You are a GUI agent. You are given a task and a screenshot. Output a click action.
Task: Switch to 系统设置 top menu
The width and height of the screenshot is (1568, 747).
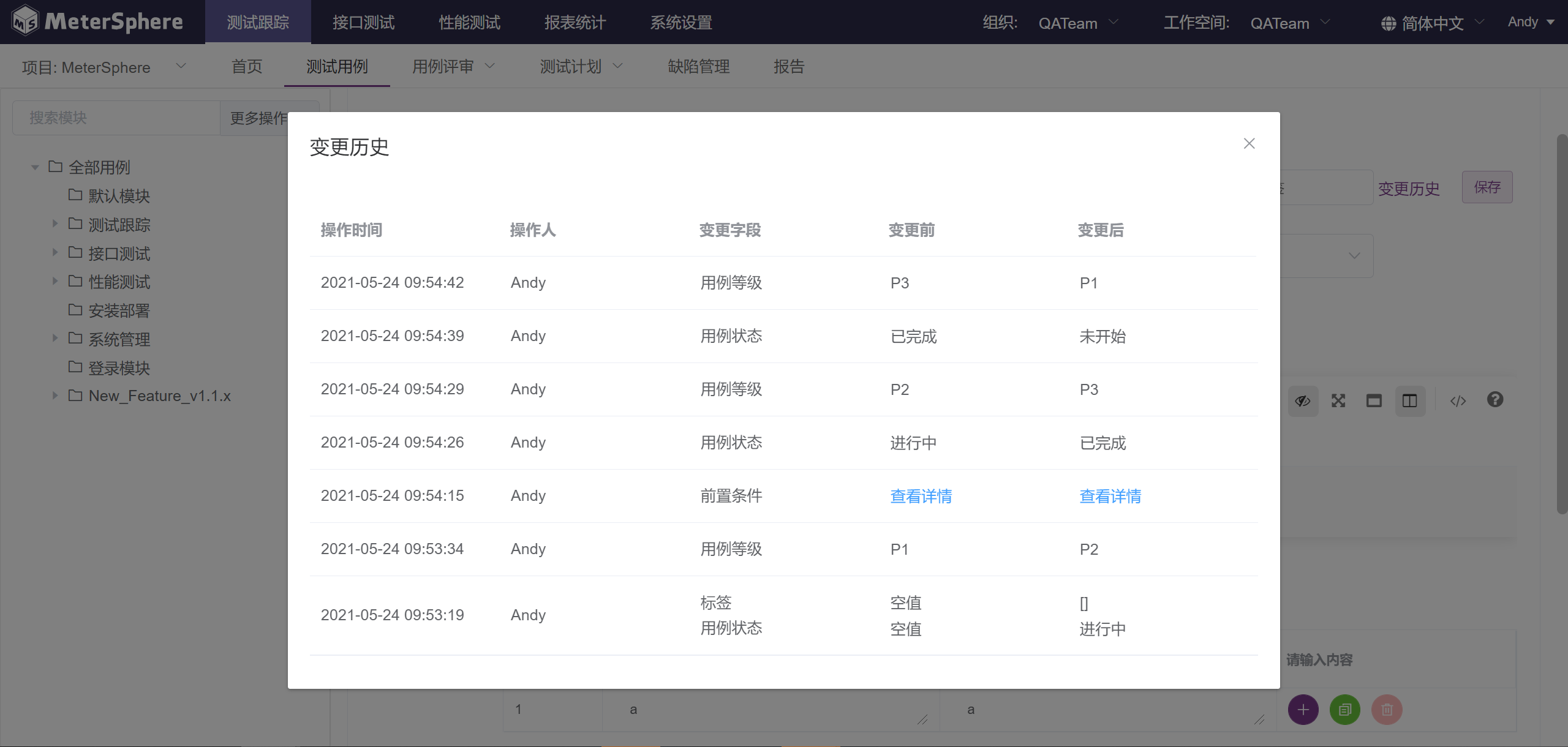(x=681, y=22)
